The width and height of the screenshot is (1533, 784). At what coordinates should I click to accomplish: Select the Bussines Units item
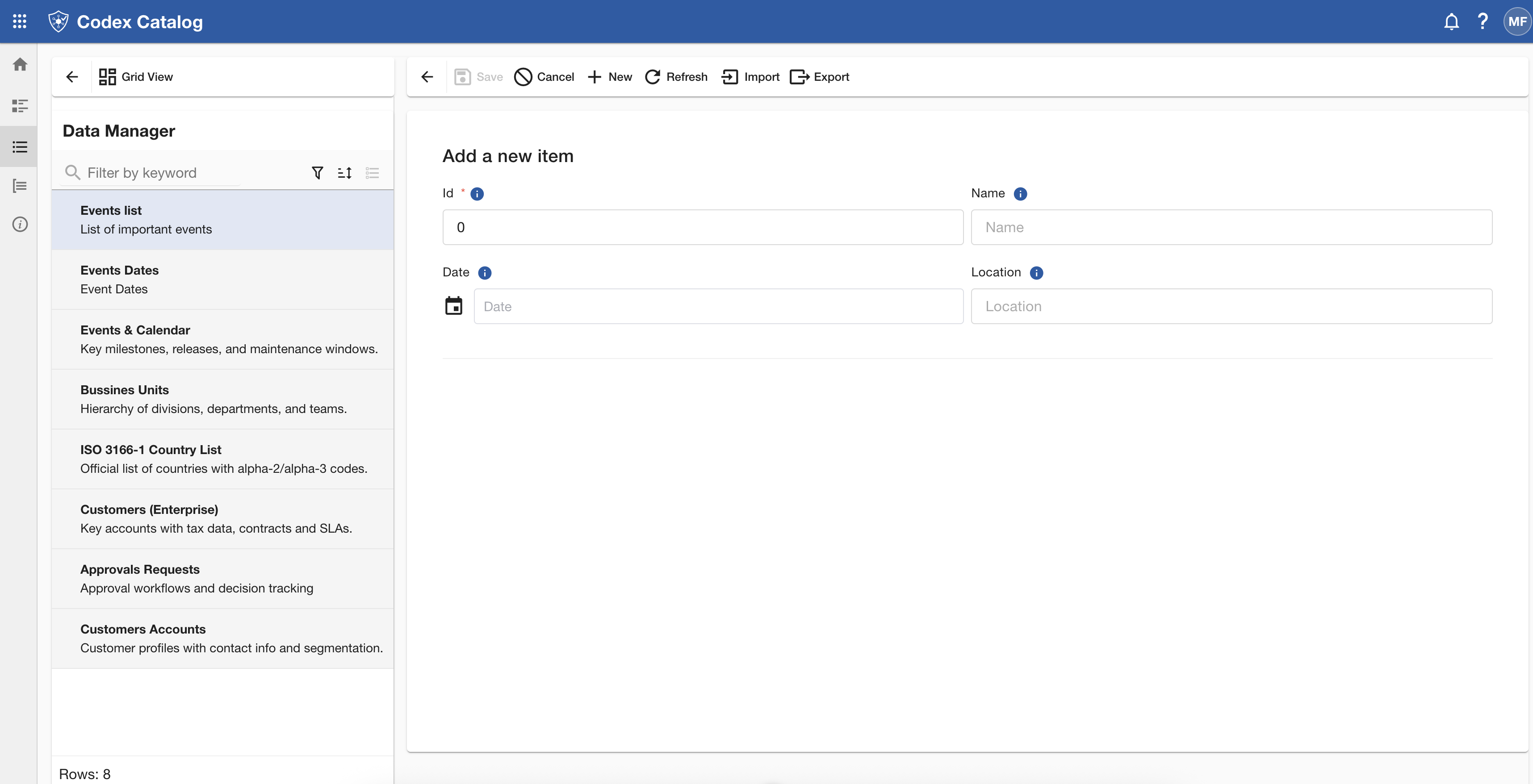coord(222,399)
